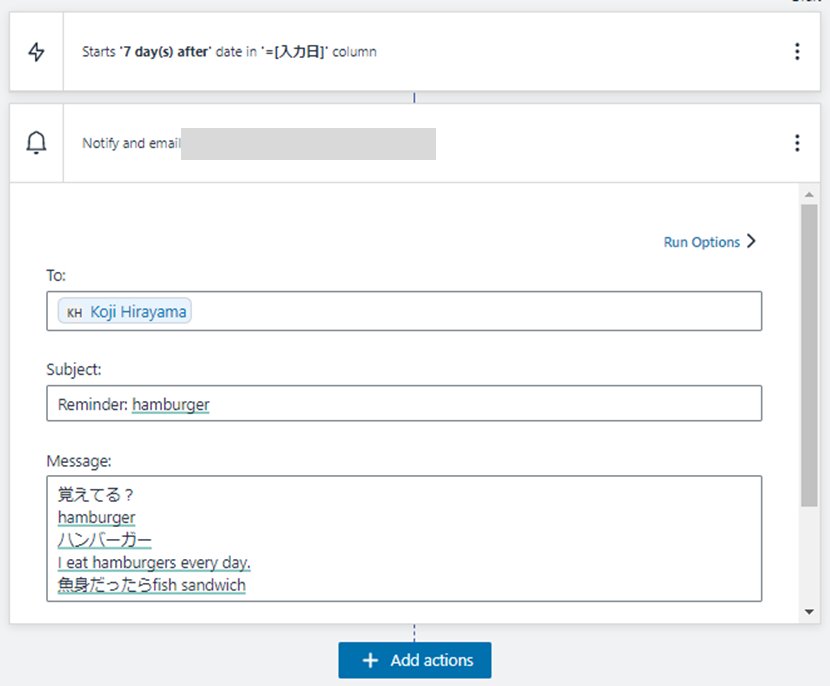Click the Add actions button

tap(414, 660)
